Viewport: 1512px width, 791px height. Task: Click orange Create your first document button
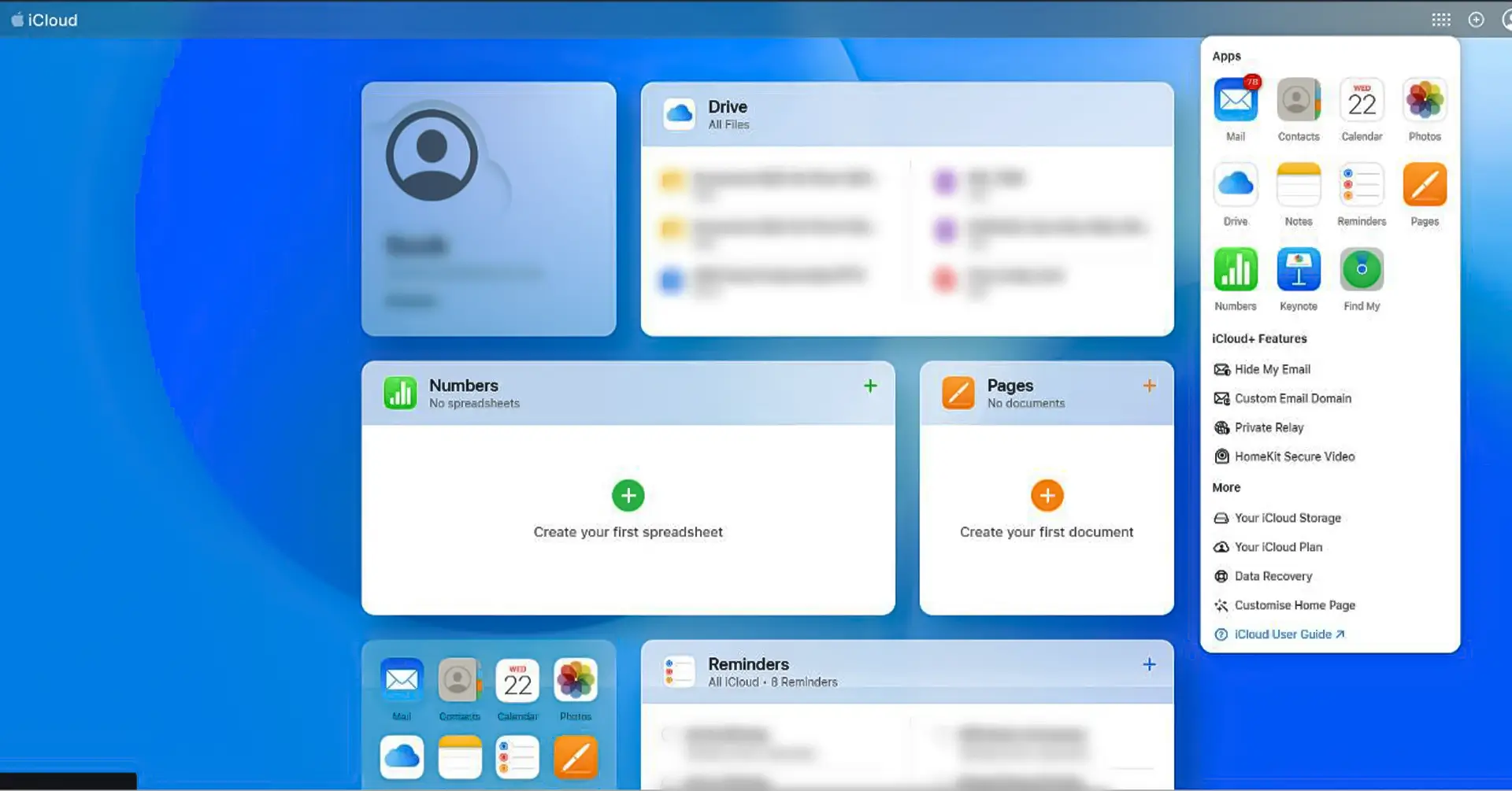point(1047,495)
